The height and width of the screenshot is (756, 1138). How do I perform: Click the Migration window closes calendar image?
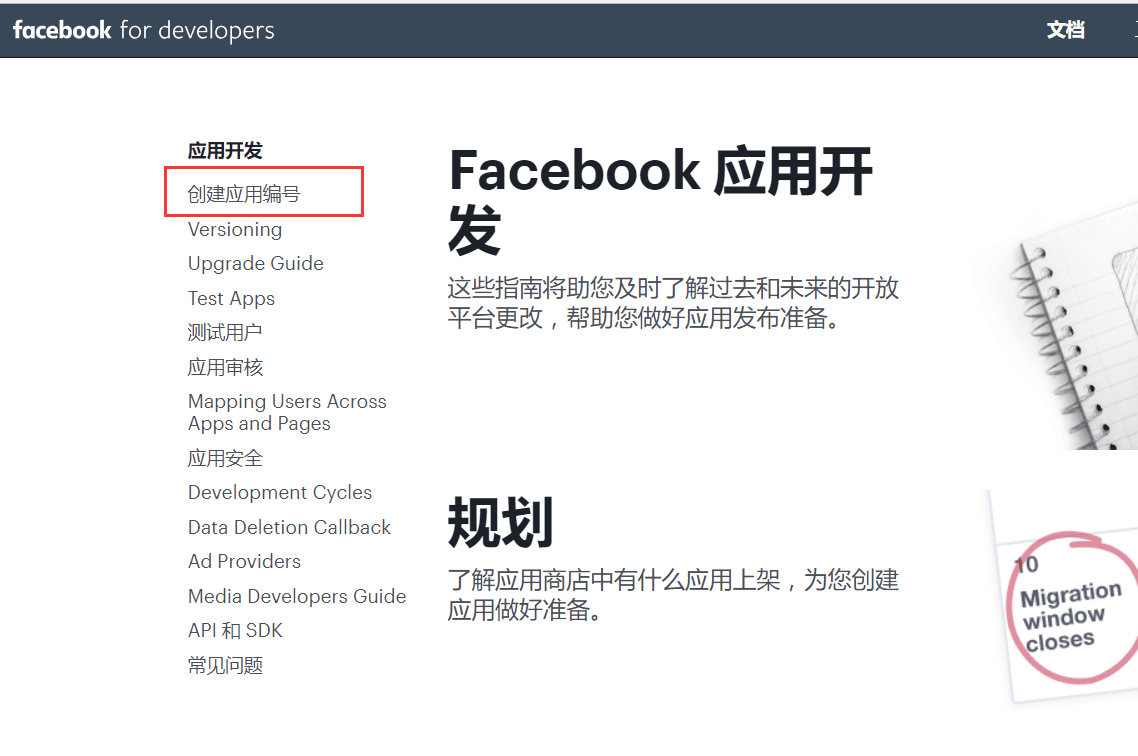click(1068, 610)
